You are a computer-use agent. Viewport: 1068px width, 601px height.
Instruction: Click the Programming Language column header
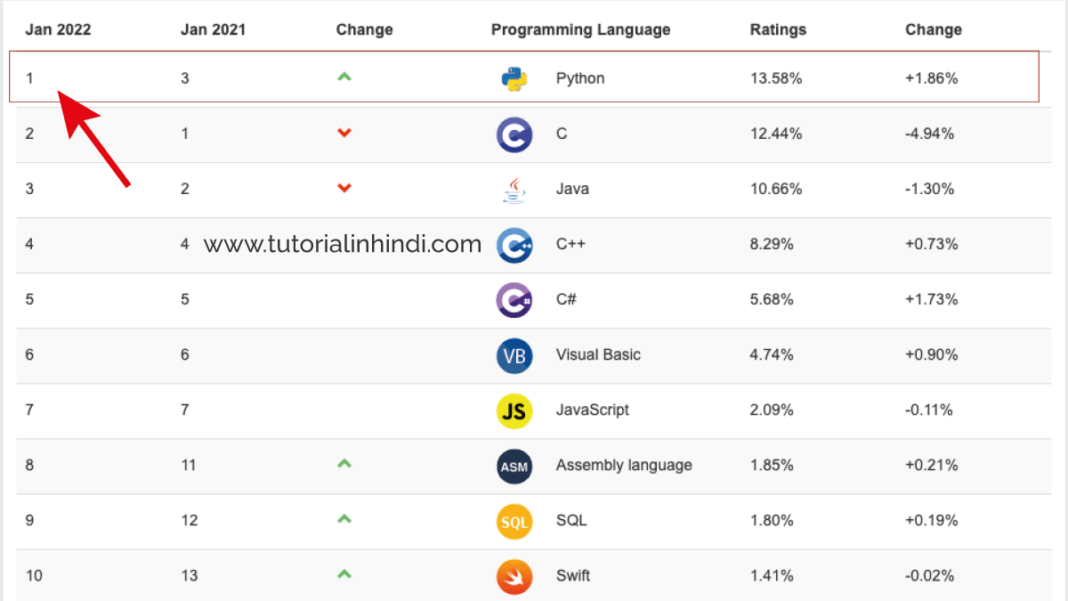[580, 30]
